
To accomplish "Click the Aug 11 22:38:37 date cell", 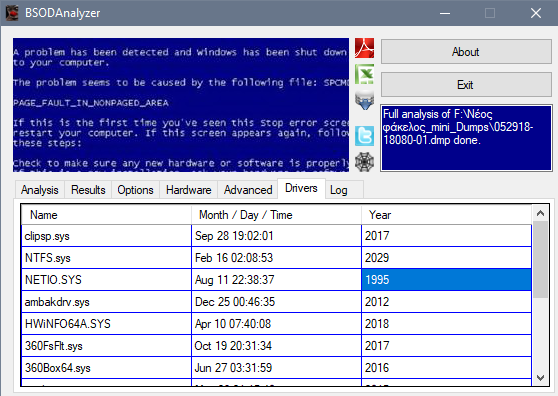I will click(276, 280).
